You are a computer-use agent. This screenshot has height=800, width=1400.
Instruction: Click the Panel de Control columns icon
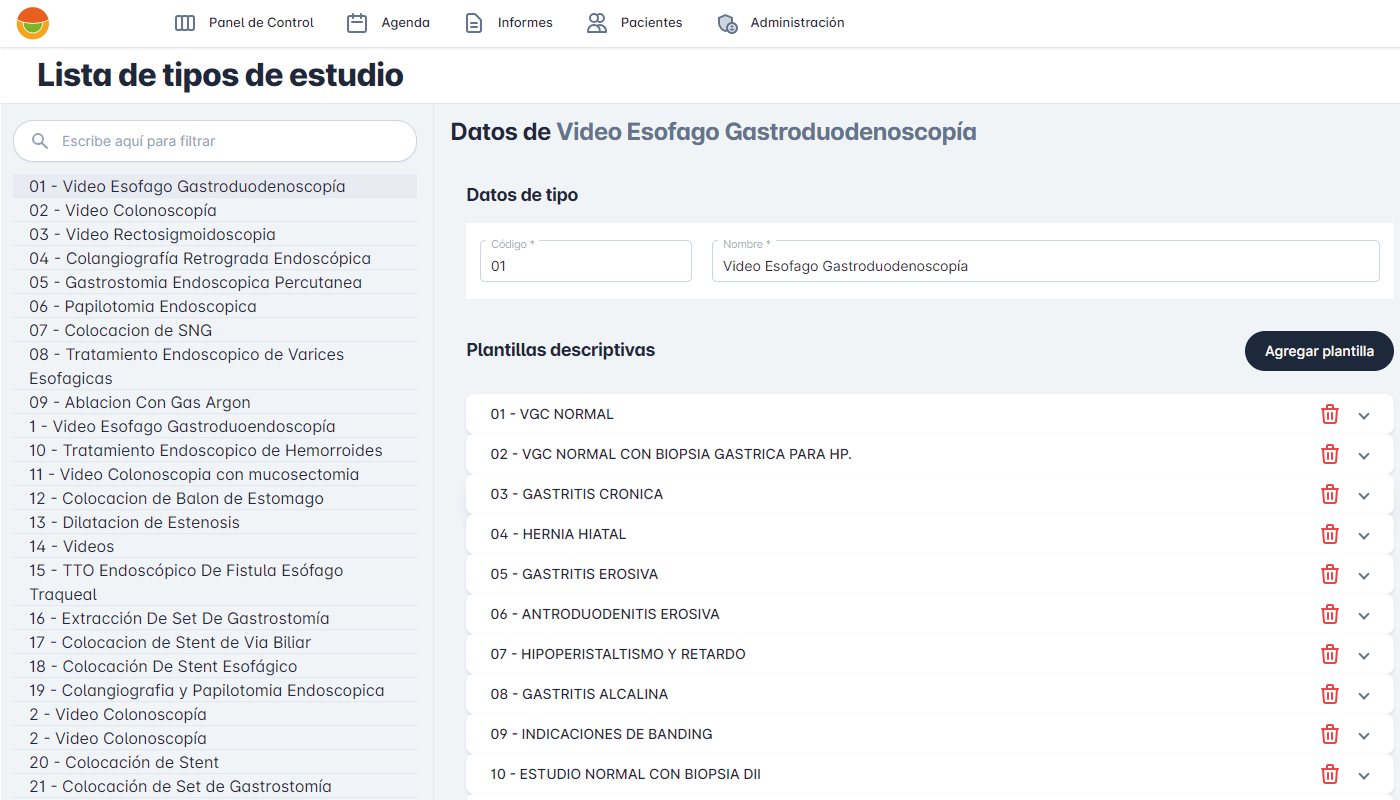pos(185,23)
